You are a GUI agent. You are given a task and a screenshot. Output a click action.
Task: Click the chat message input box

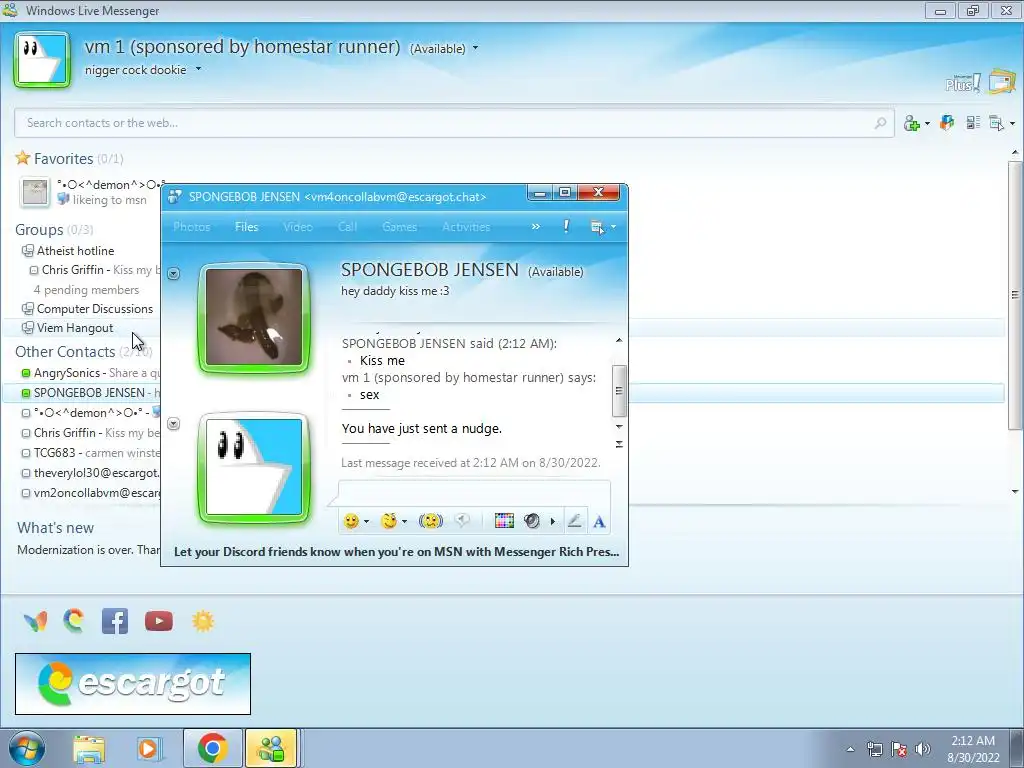click(x=474, y=494)
